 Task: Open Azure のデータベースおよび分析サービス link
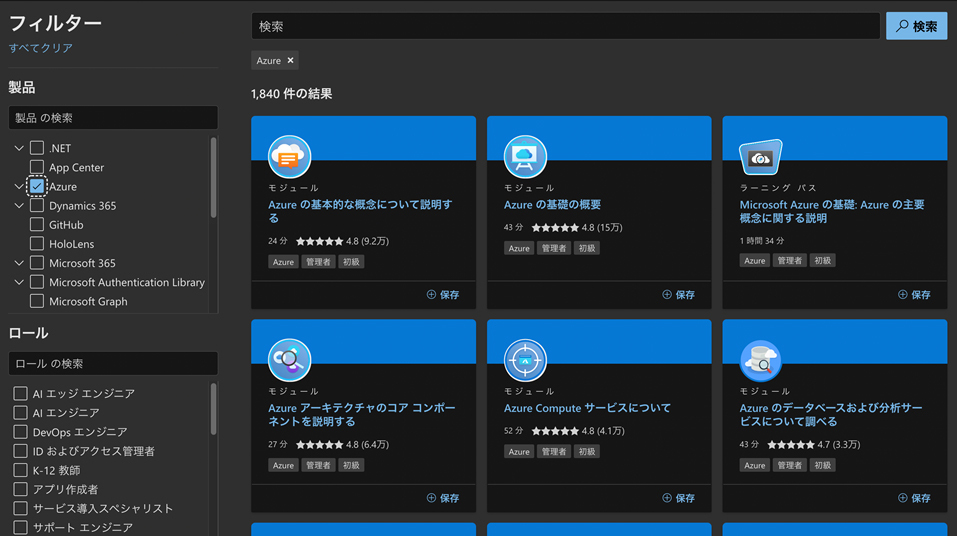[831, 415]
